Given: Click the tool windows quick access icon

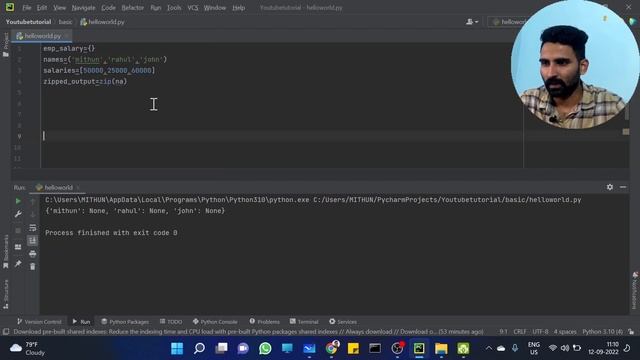Looking at the screenshot, I should [6, 332].
